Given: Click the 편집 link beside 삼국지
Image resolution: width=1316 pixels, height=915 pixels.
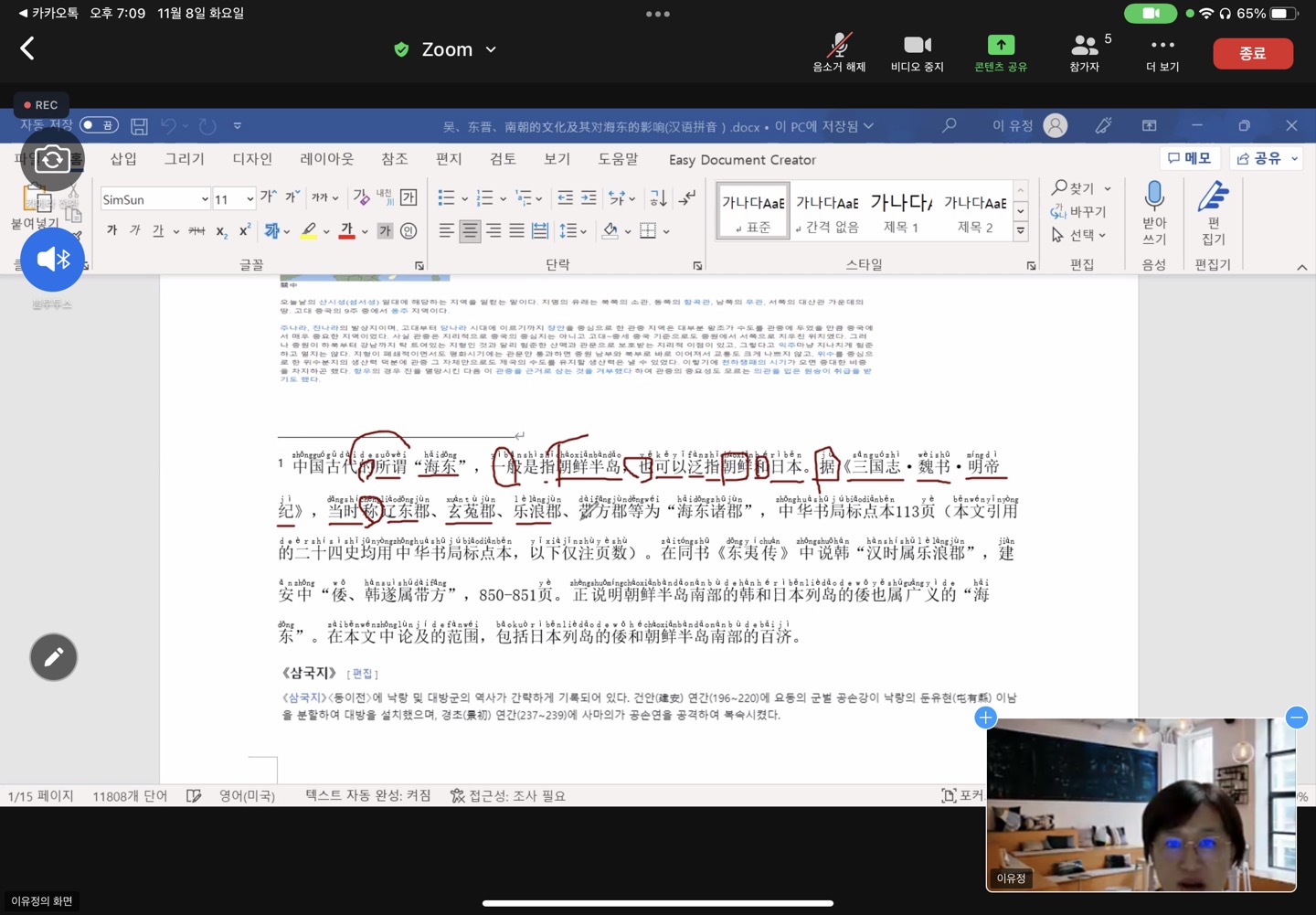Looking at the screenshot, I should (x=363, y=674).
